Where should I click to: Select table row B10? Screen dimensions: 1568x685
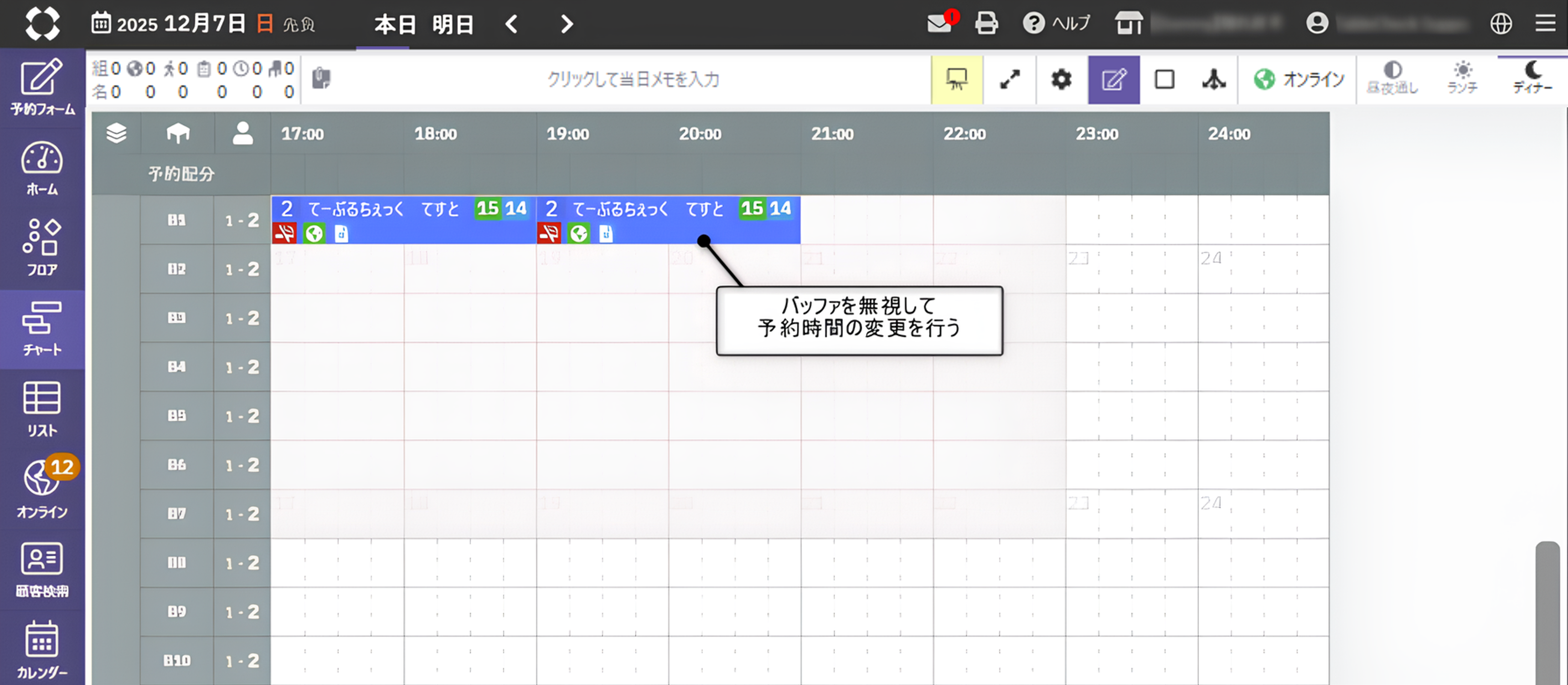click(x=176, y=661)
